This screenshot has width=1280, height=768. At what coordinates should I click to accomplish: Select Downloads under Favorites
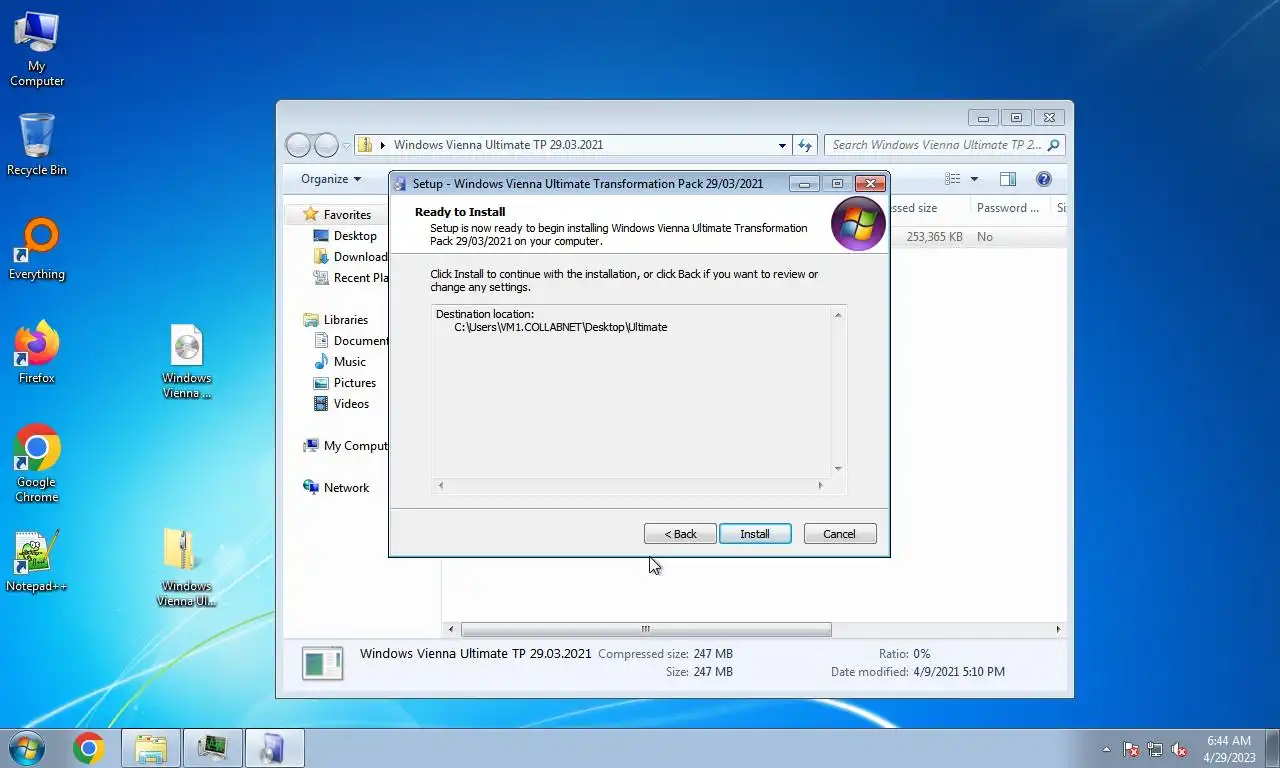(349, 257)
